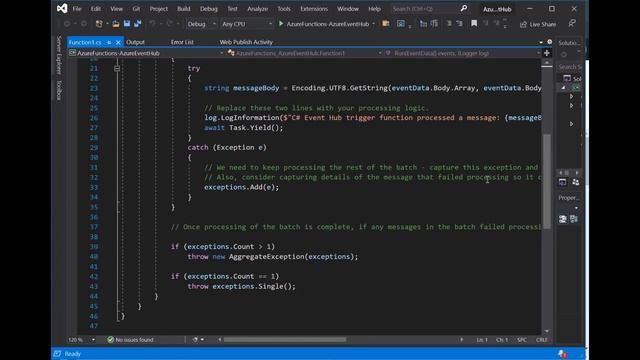The height and width of the screenshot is (360, 640).
Task: Open the Extensions menu
Action: tap(314, 9)
